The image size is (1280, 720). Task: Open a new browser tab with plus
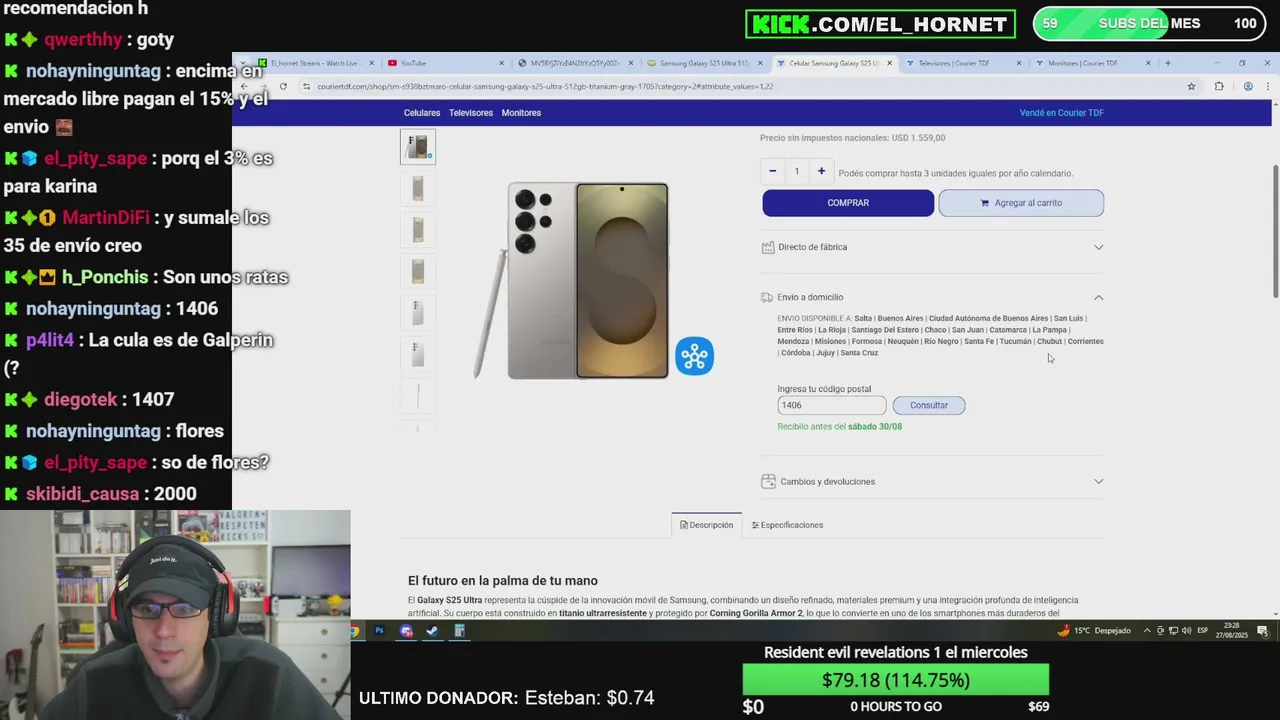1167,63
